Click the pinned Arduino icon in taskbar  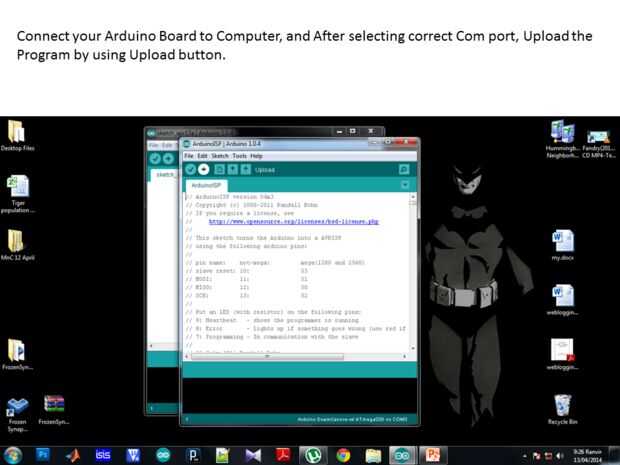[163, 455]
